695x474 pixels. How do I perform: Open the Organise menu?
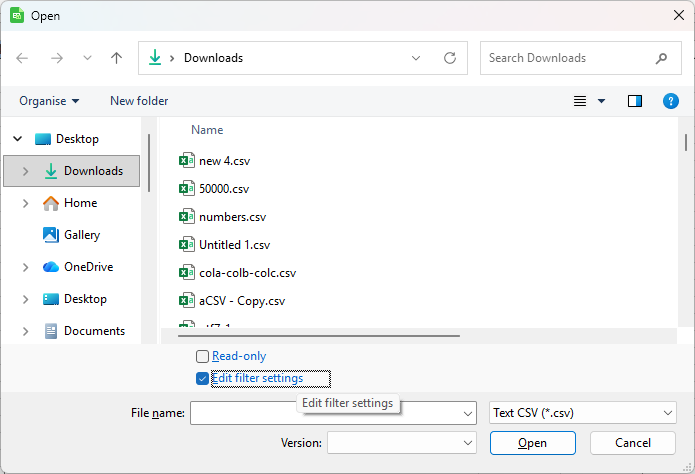coord(49,101)
